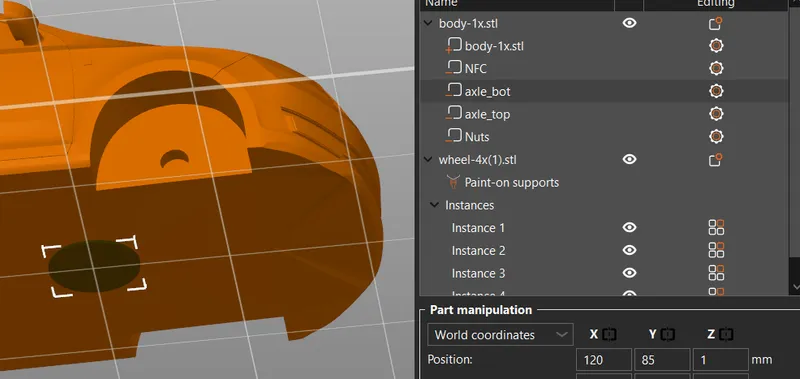Reset X position icon next to X label
Screen dimensions: 800x379
pos(609,335)
